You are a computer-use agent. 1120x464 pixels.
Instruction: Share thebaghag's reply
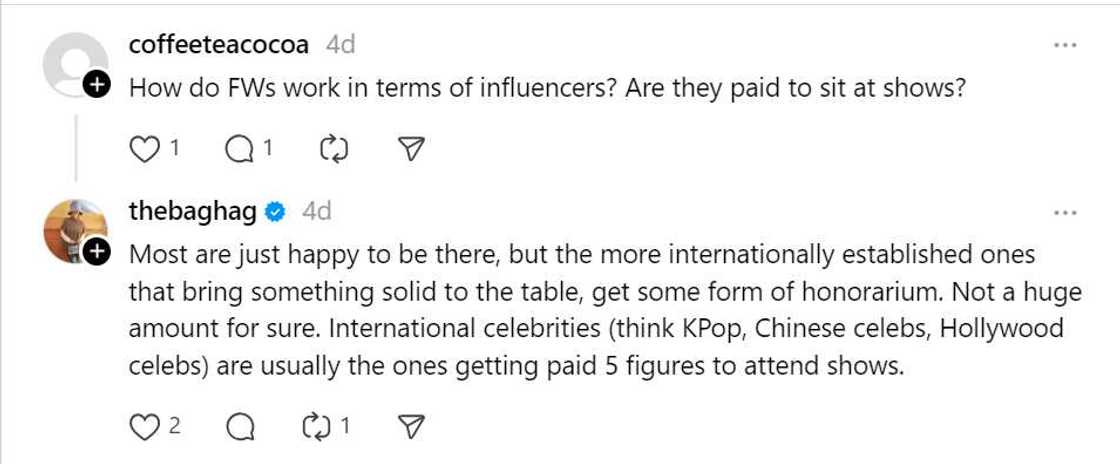[x=411, y=427]
